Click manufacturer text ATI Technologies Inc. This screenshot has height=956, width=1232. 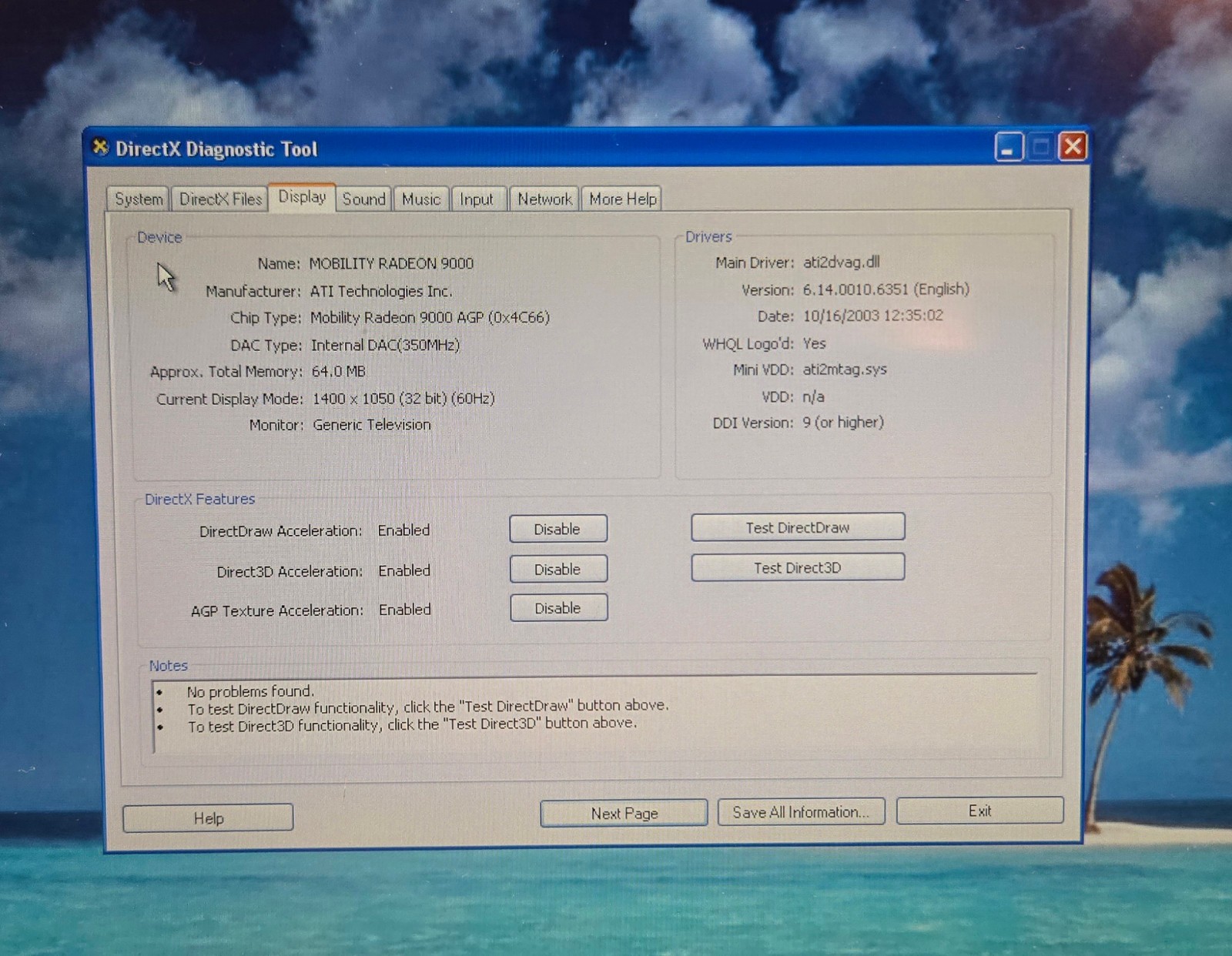click(381, 291)
